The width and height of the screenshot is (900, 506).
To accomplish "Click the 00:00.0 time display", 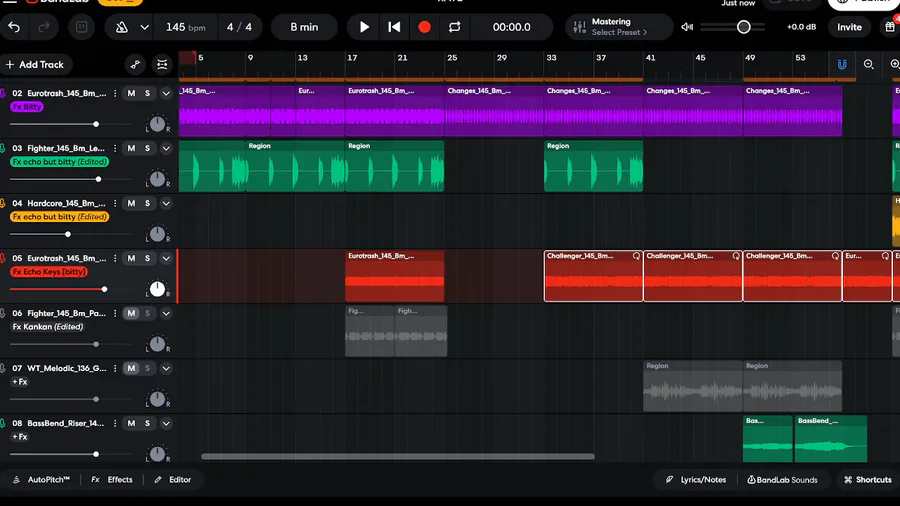I will tap(511, 27).
